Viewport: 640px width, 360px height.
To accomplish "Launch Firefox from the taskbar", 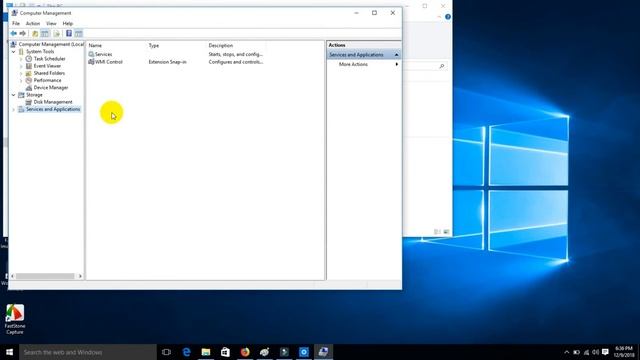I will click(245, 352).
